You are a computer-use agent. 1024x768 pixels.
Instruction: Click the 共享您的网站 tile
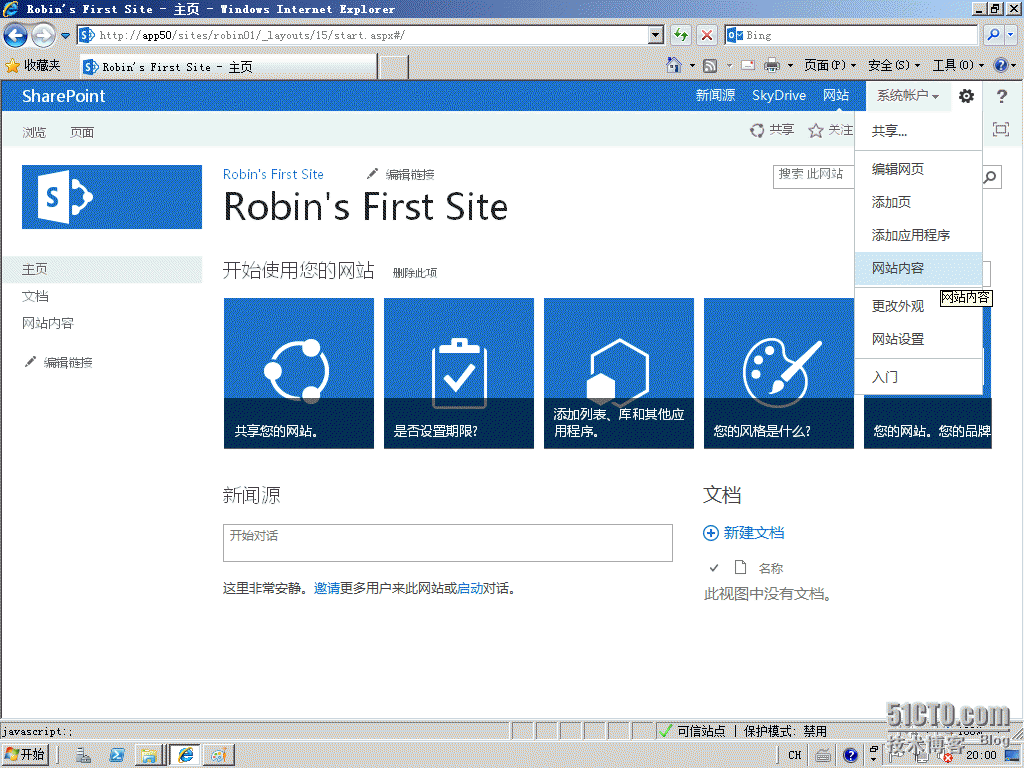coord(299,374)
